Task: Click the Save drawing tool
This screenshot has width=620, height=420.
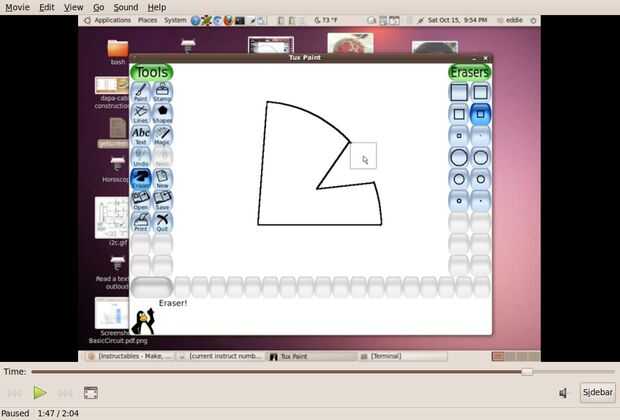Action: coord(162,200)
